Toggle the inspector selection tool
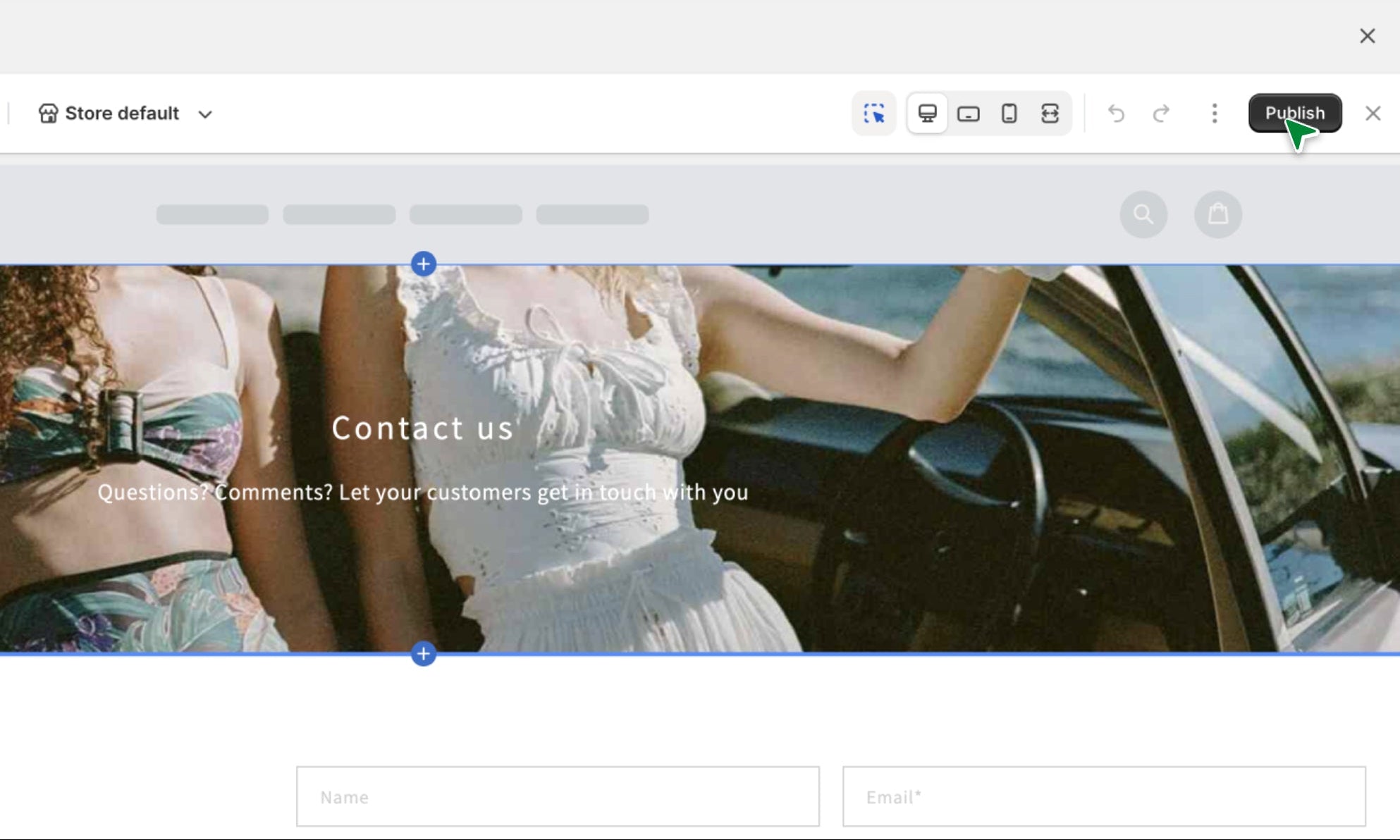The image size is (1400, 840). pos(873,113)
